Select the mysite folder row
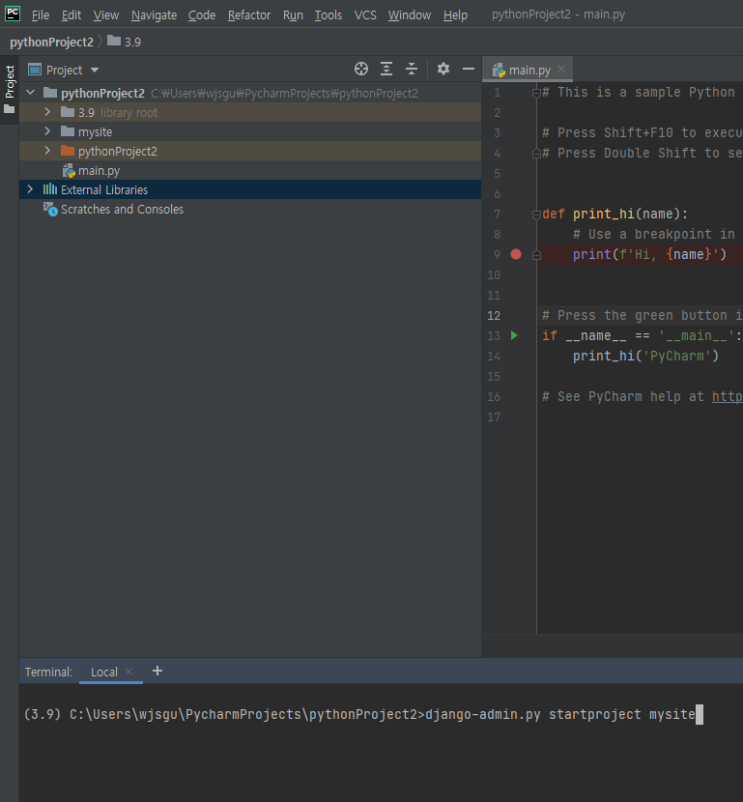 250,132
